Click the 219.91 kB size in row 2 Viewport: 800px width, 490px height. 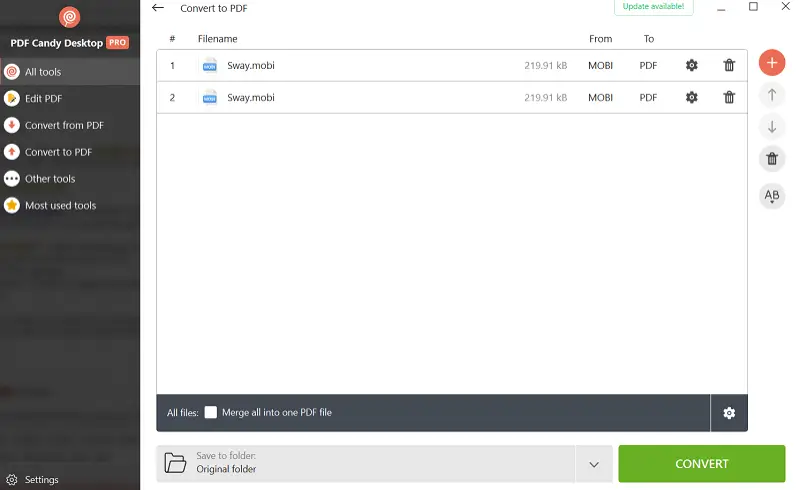click(x=545, y=97)
